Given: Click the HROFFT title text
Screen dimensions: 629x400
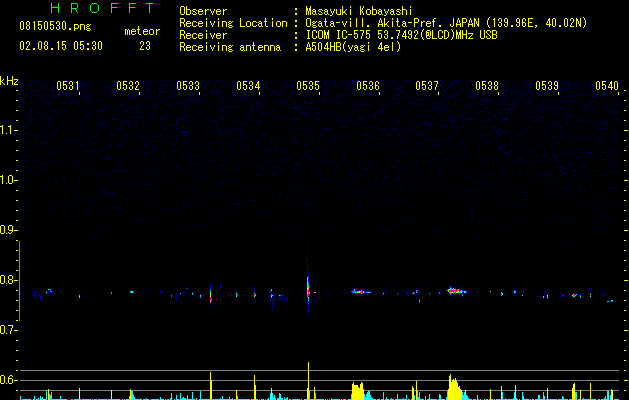Looking at the screenshot, I should click(102, 8).
